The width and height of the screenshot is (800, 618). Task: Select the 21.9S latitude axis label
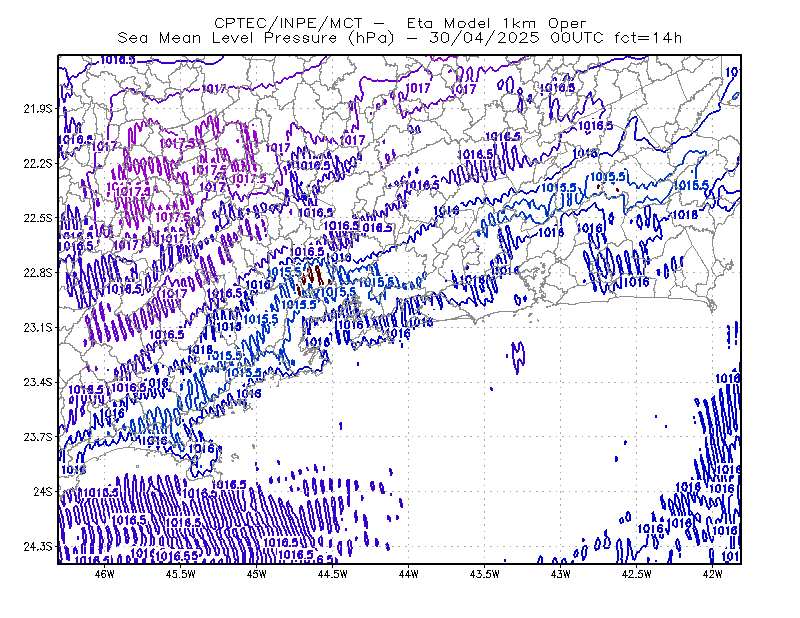pyautogui.click(x=38, y=109)
